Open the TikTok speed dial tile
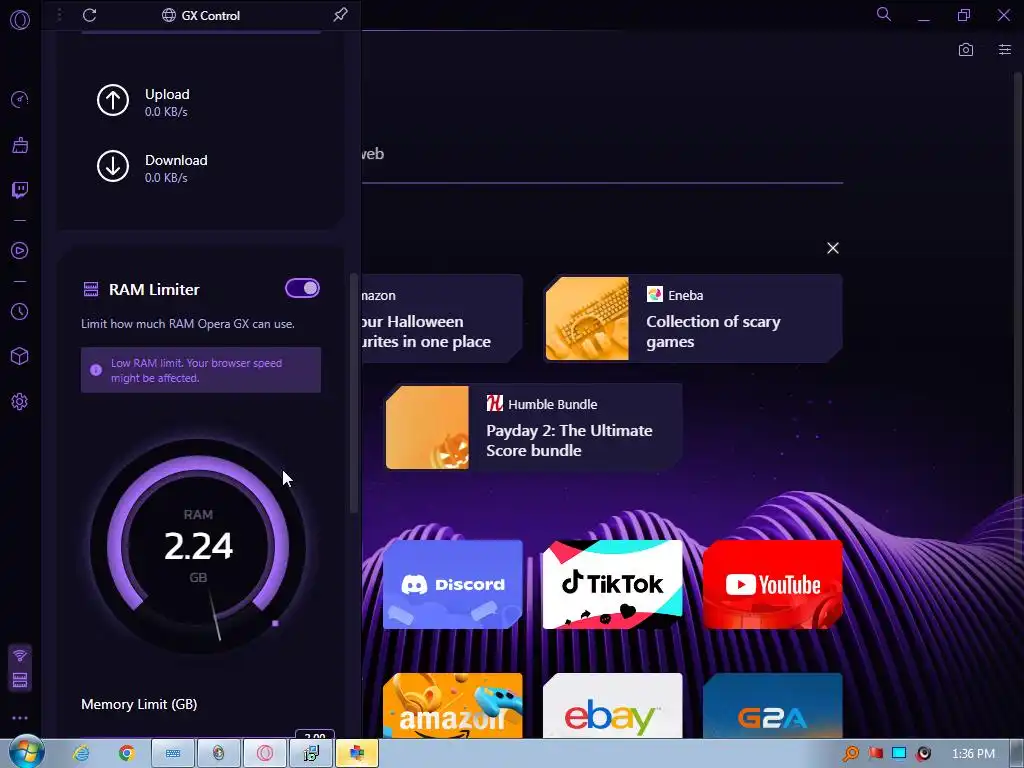Screen dimensions: 1024x768 [x=613, y=584]
